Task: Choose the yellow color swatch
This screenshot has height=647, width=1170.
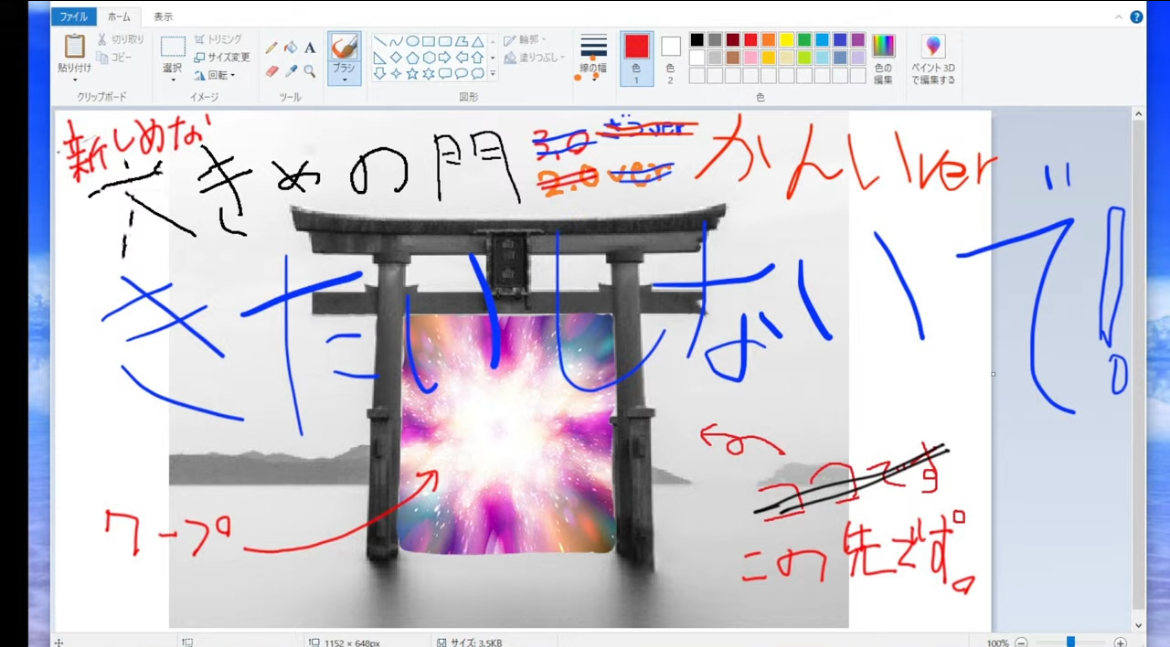Action: tap(786, 40)
